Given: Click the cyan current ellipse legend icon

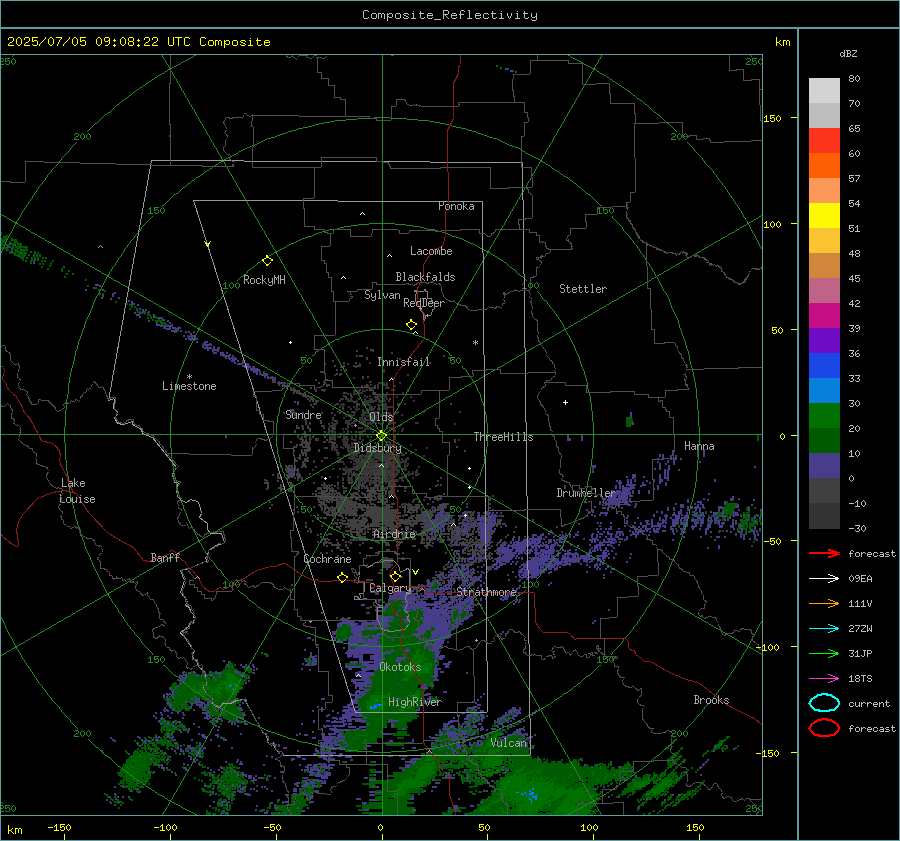Looking at the screenshot, I should pos(824,703).
